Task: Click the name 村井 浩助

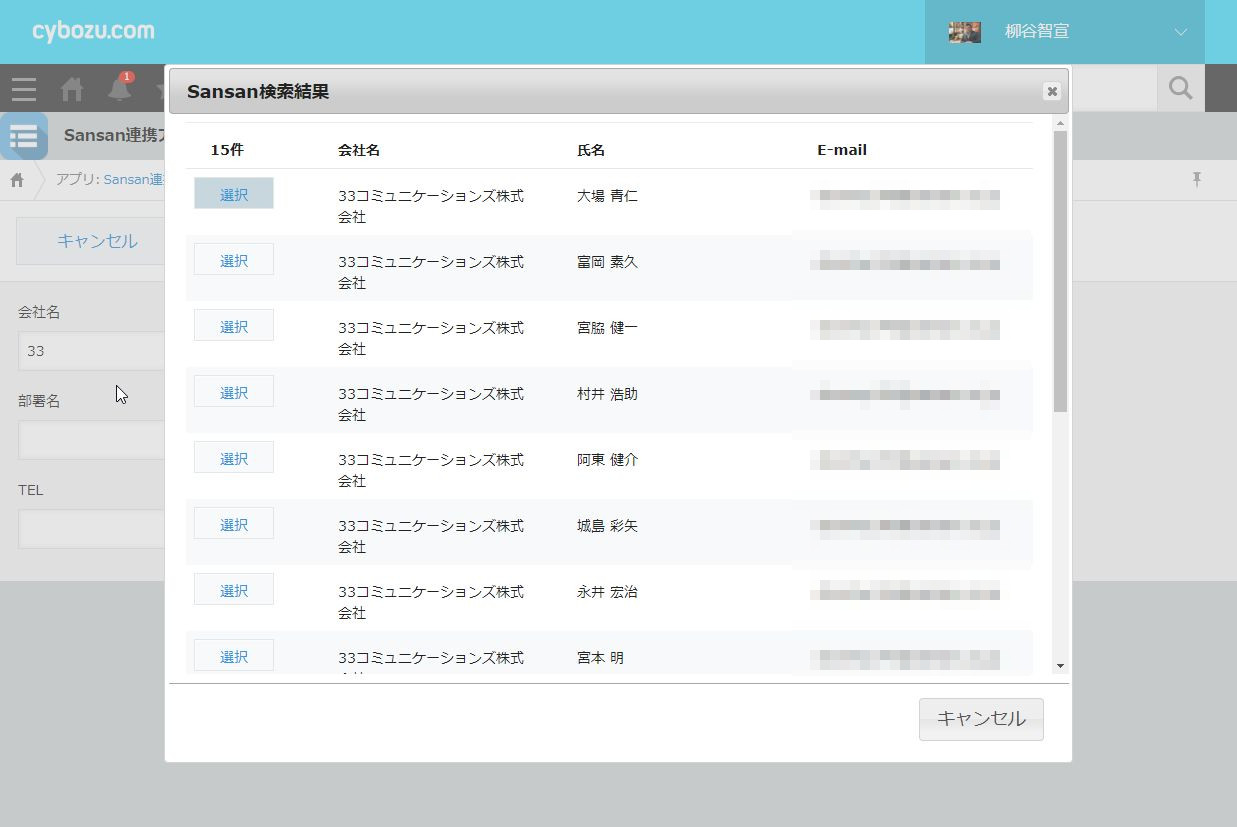Action: [607, 394]
